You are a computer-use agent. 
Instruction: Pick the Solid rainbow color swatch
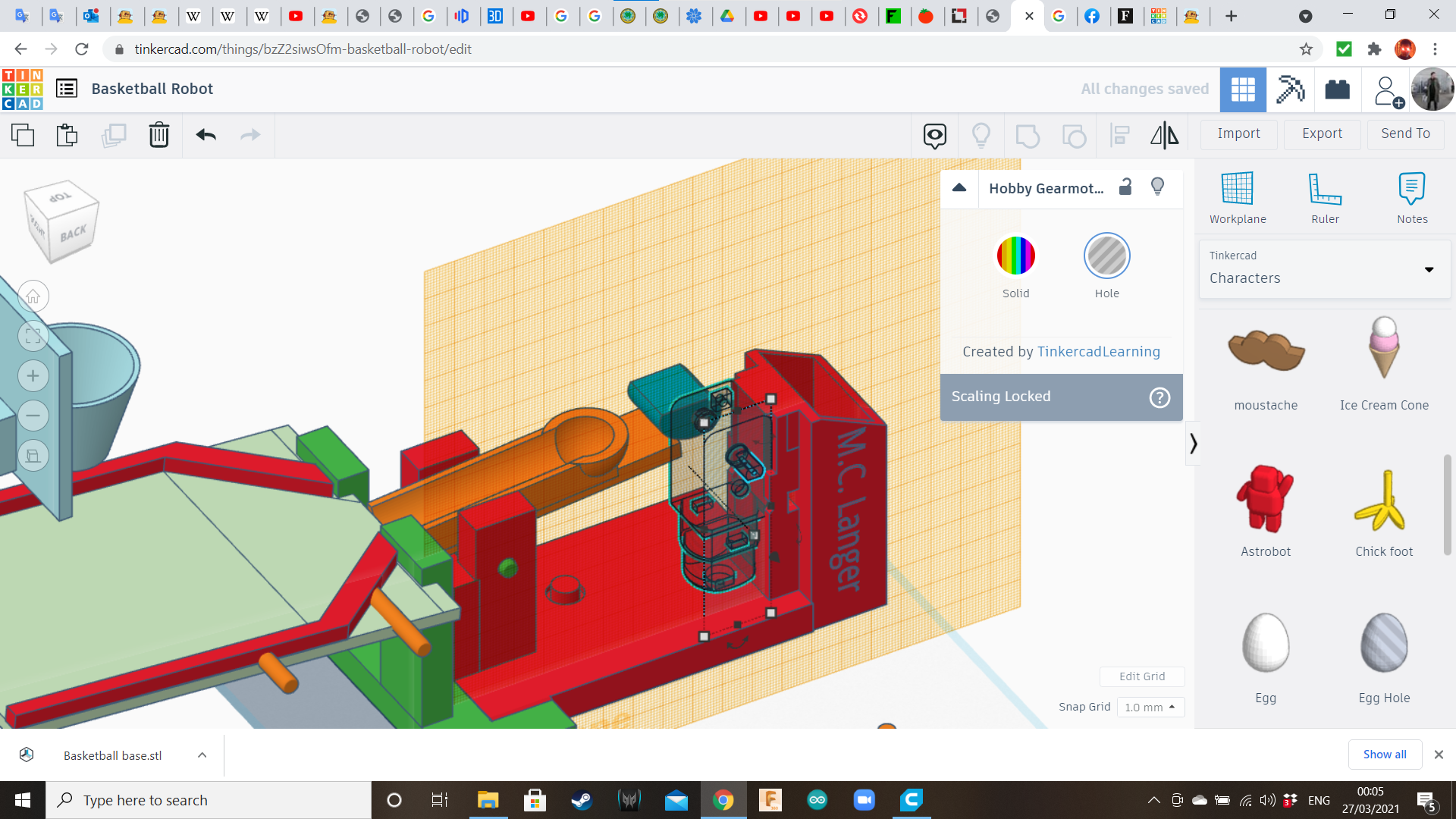tap(1015, 256)
